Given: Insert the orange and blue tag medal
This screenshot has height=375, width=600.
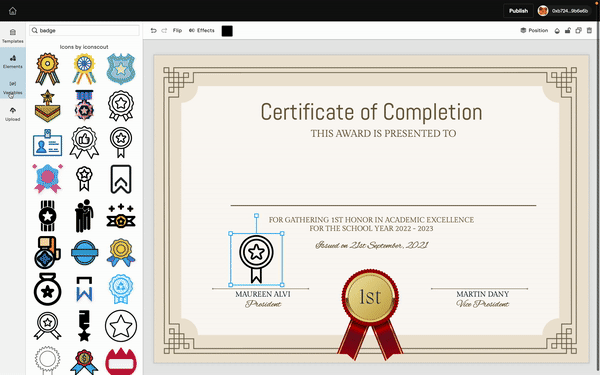Looking at the screenshot, I should pyautogui.click(x=47, y=253).
